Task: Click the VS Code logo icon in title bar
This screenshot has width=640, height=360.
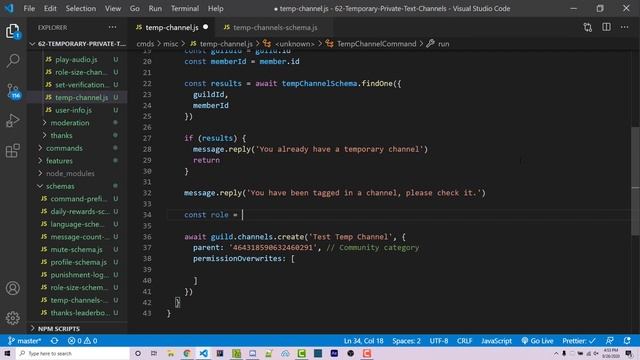Action: coord(9,8)
